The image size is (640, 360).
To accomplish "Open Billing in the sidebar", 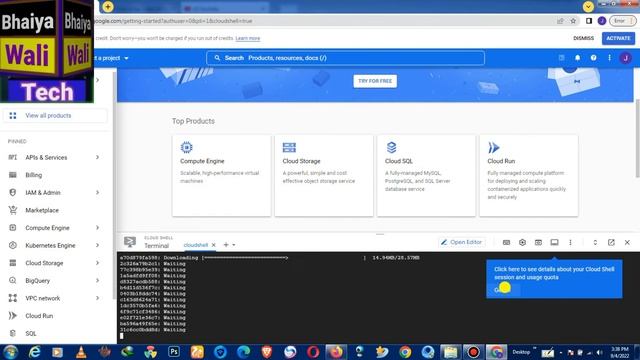I will click(33, 175).
